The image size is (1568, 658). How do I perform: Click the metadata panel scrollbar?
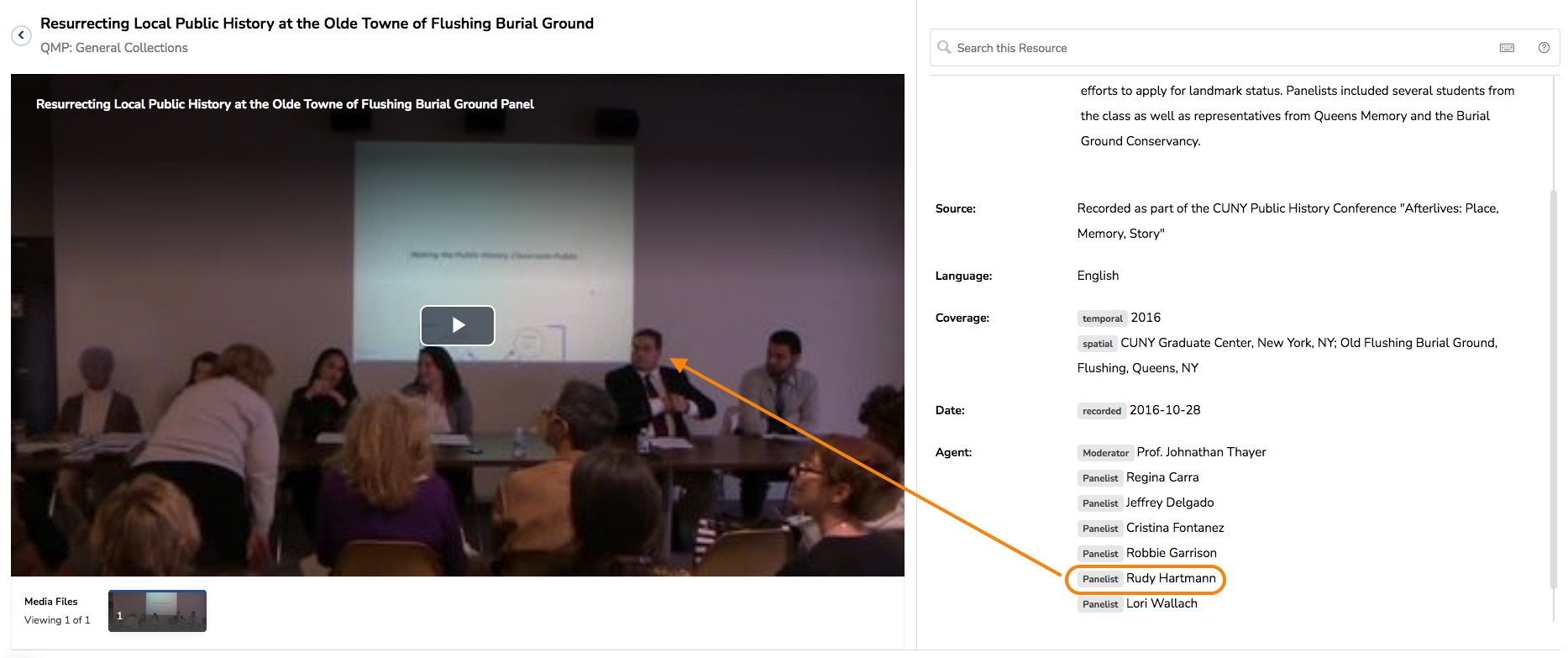coord(1553,388)
